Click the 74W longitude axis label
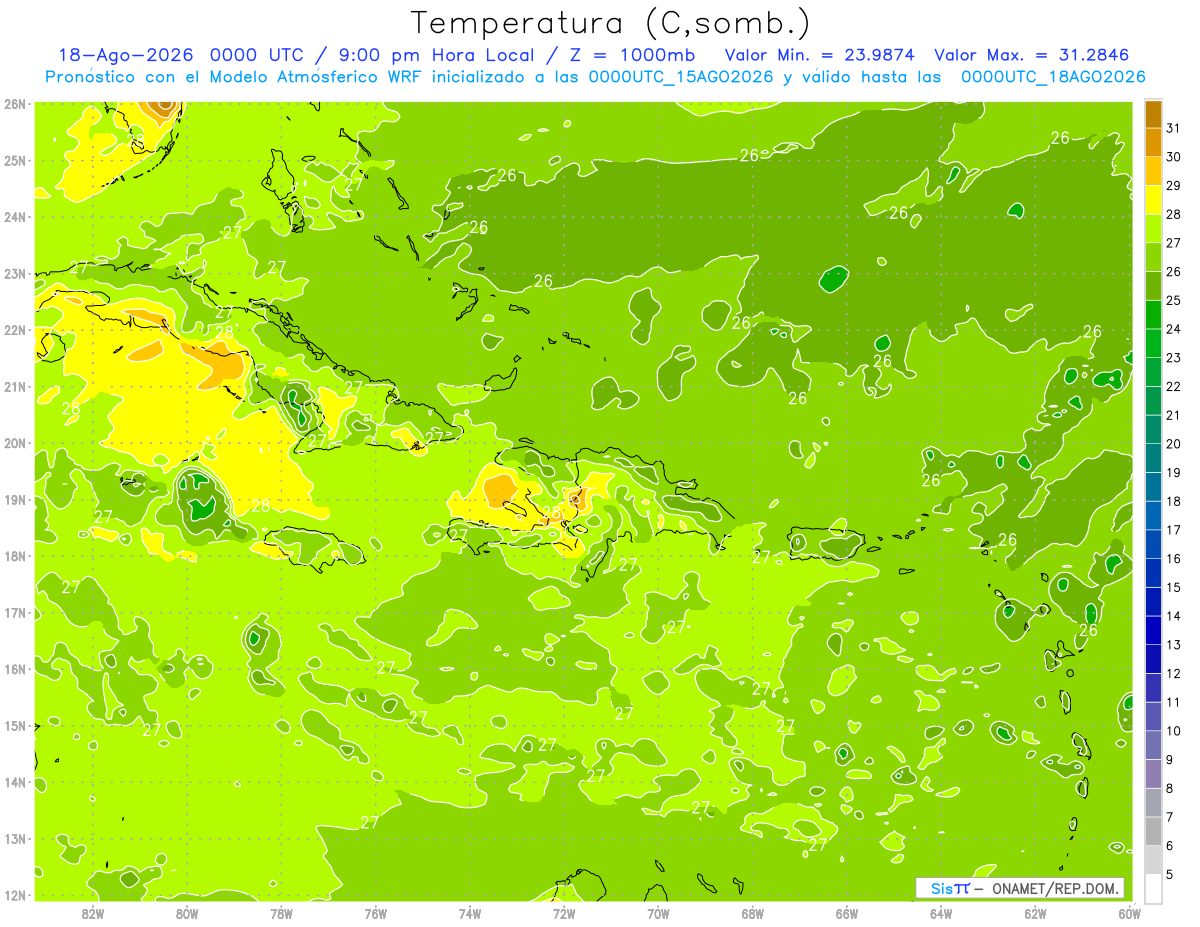 pyautogui.click(x=470, y=914)
